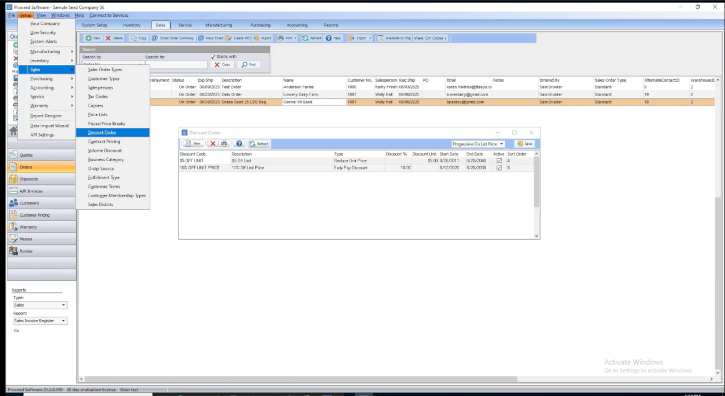Viewport: 725px width, 396px height.
Task: Click the Home icon in the sidebar
Action: coord(13,131)
